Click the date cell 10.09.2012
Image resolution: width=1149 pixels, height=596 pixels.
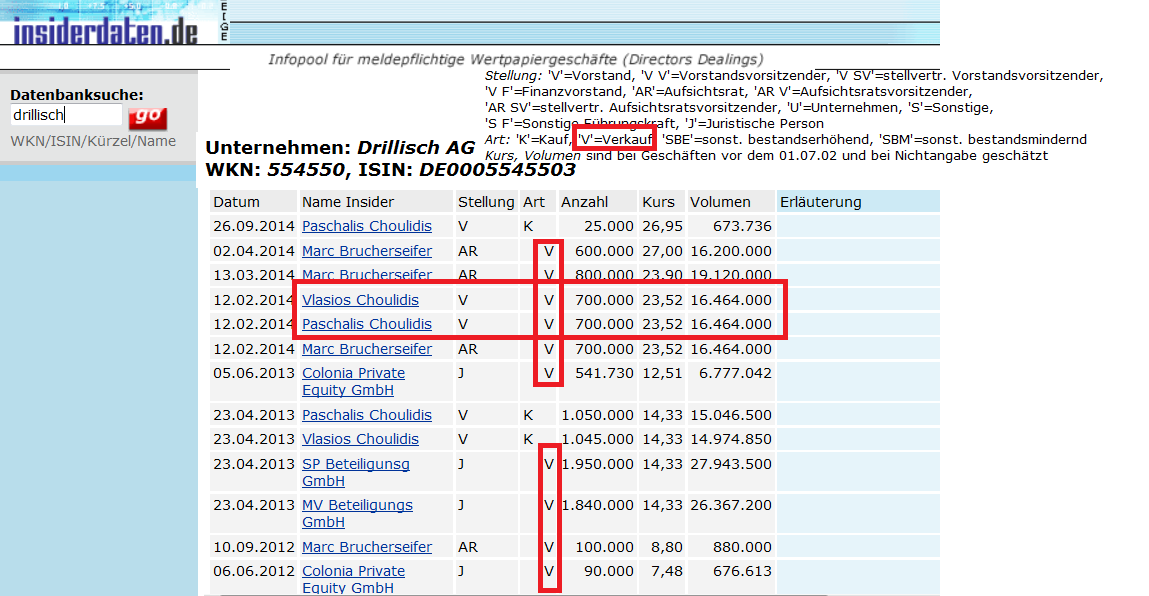pyautogui.click(x=254, y=548)
